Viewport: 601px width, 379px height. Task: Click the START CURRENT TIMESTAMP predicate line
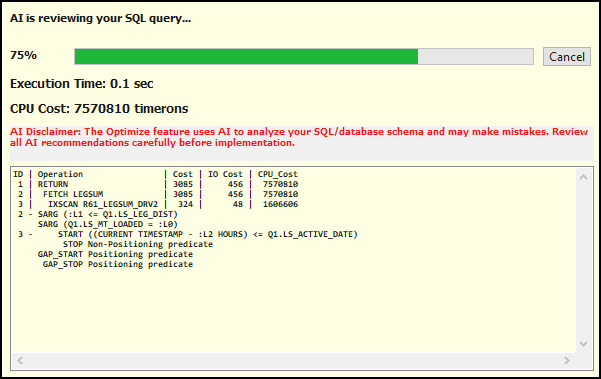208,234
